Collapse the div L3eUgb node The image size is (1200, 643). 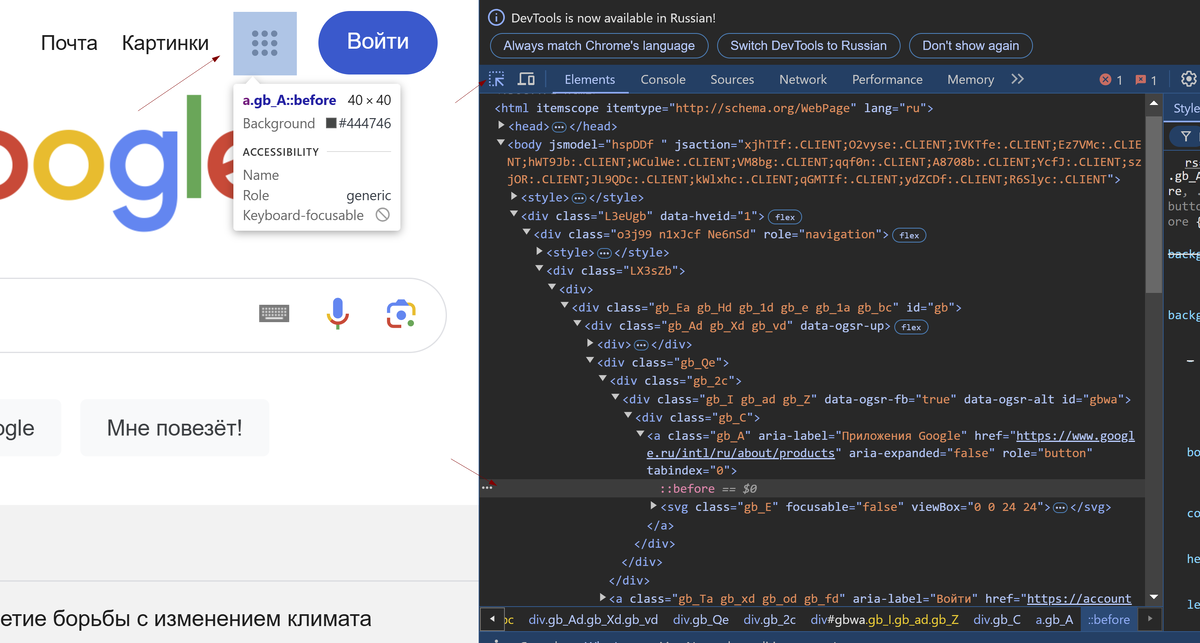(514, 216)
